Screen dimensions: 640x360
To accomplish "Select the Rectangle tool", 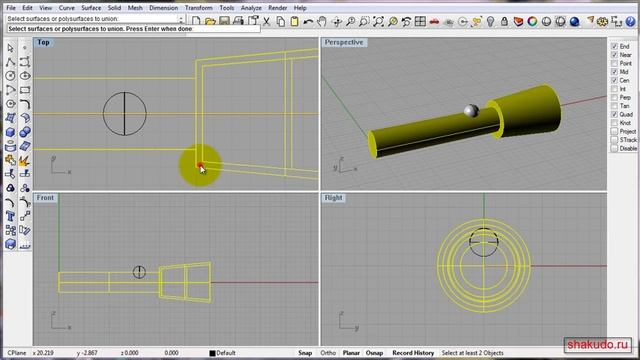I will tap(25, 90).
